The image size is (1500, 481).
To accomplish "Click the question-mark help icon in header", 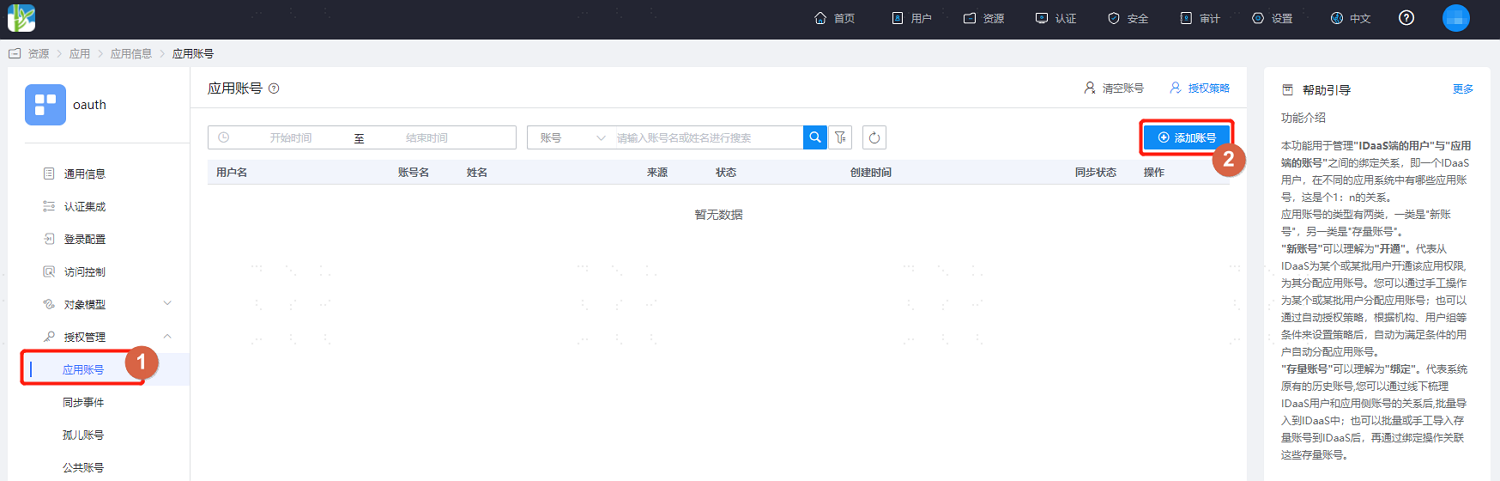I will (1406, 18).
